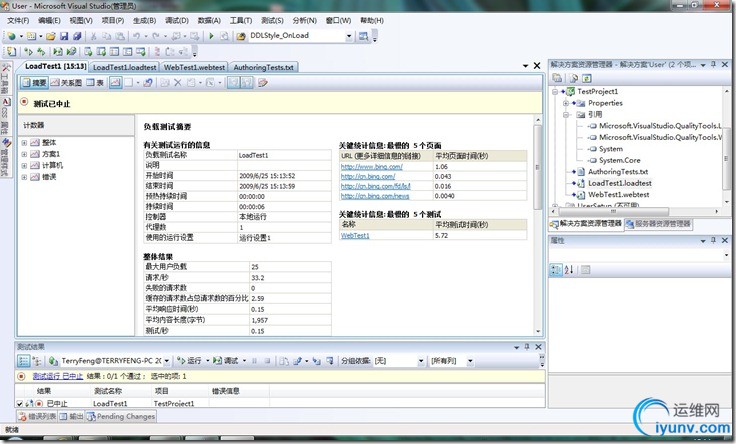Click the export results icon in Test Results toolbar

point(297,361)
